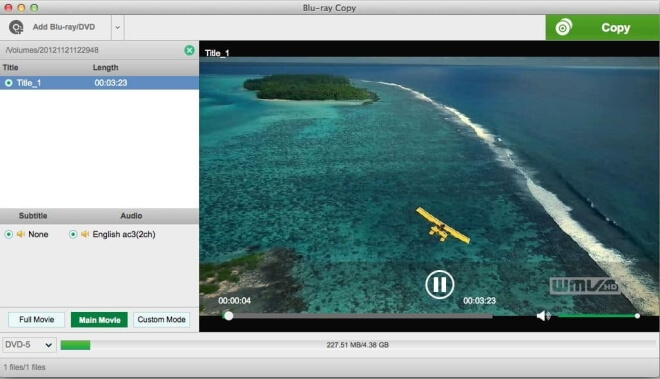Click the 1 files/1 files status text

[x=24, y=367]
